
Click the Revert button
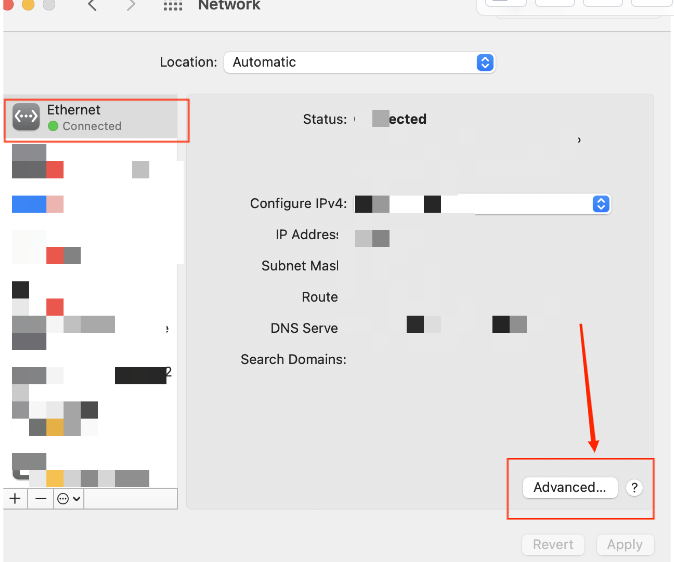(553, 545)
